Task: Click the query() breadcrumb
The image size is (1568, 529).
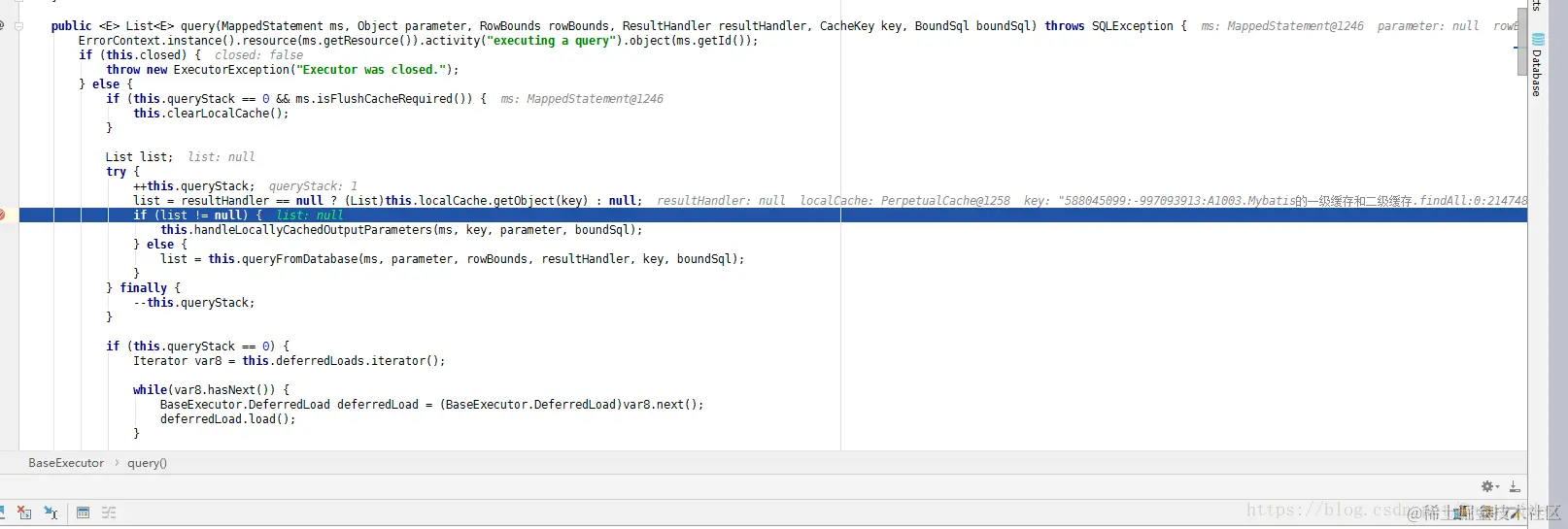Action: [x=147, y=463]
